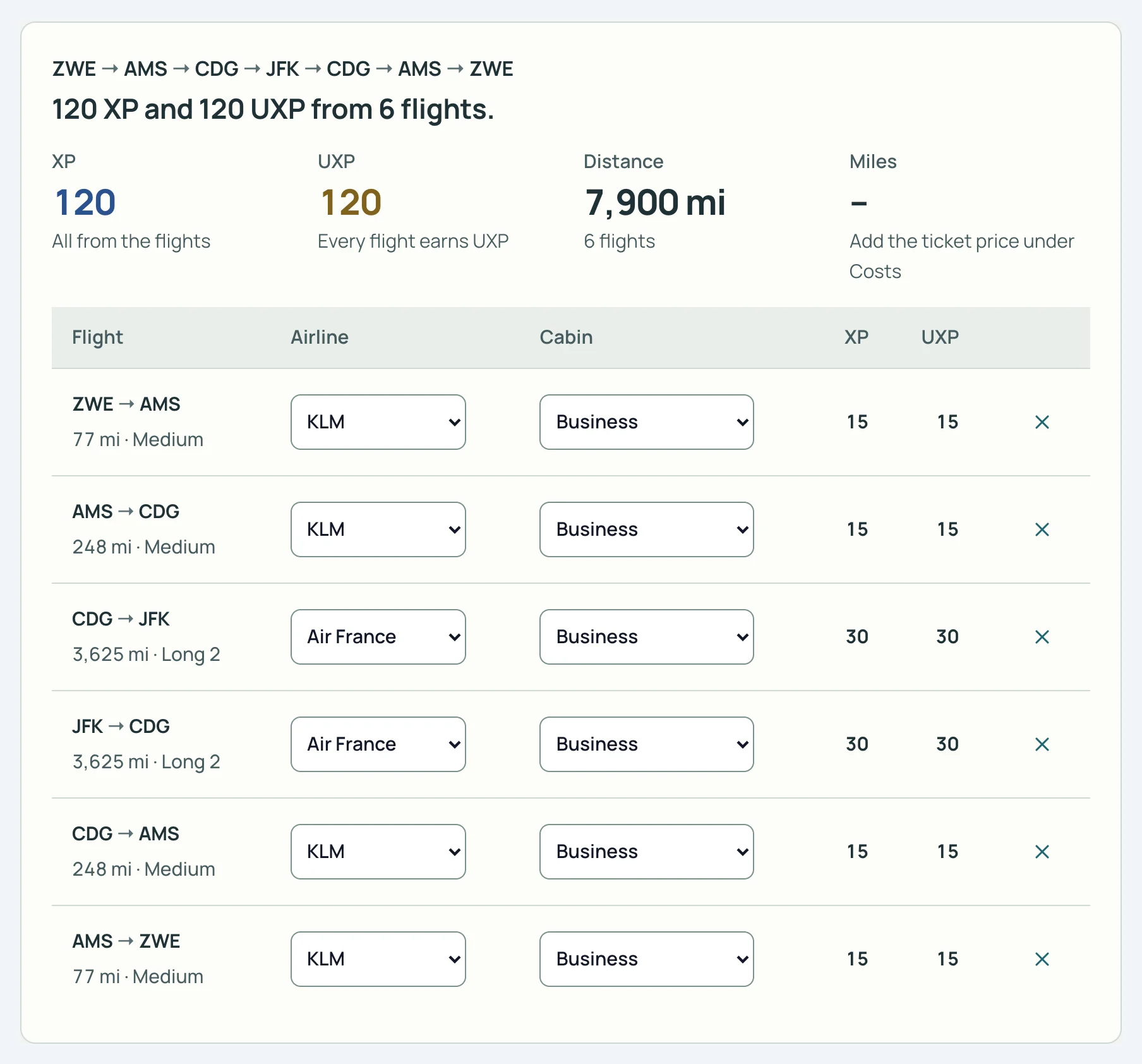
Task: Remove the AMS → CDG flight row
Action: click(1042, 529)
